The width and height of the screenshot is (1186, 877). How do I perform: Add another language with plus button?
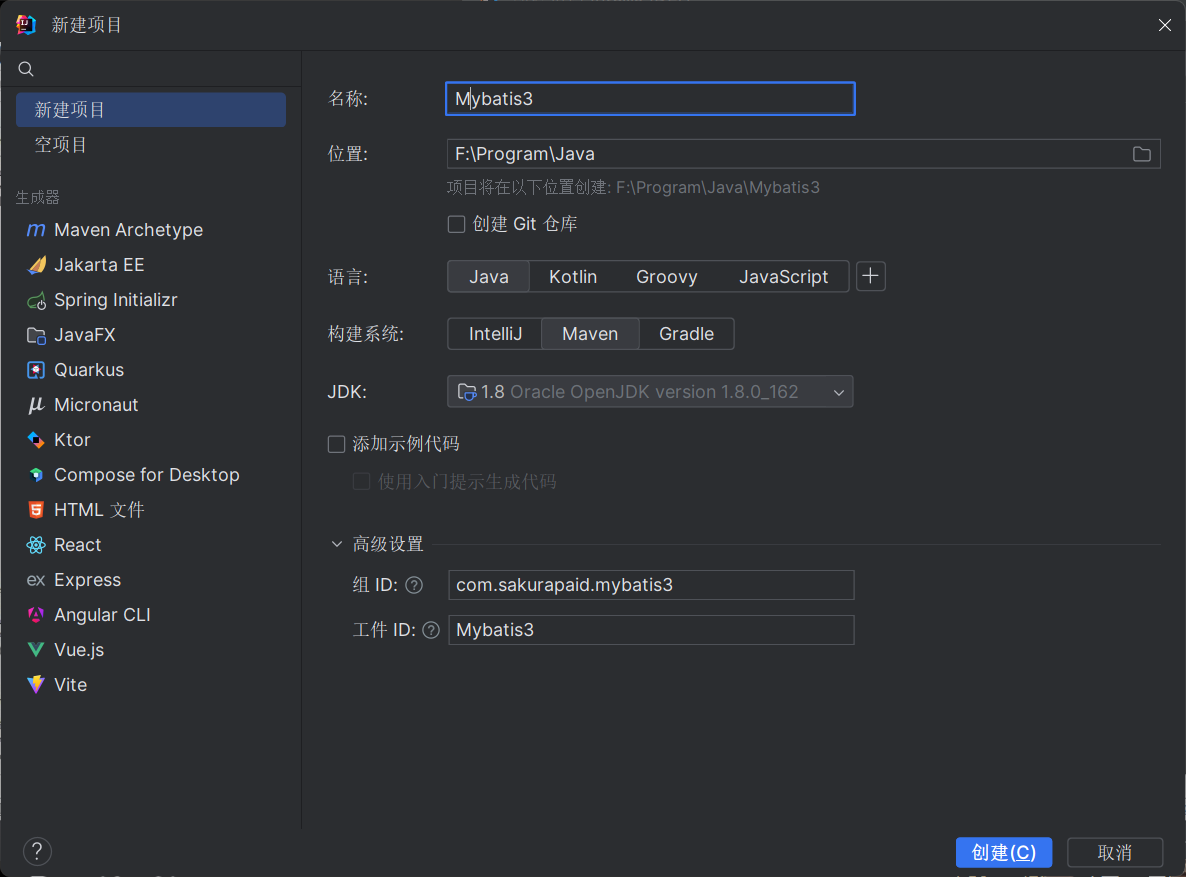pos(871,276)
